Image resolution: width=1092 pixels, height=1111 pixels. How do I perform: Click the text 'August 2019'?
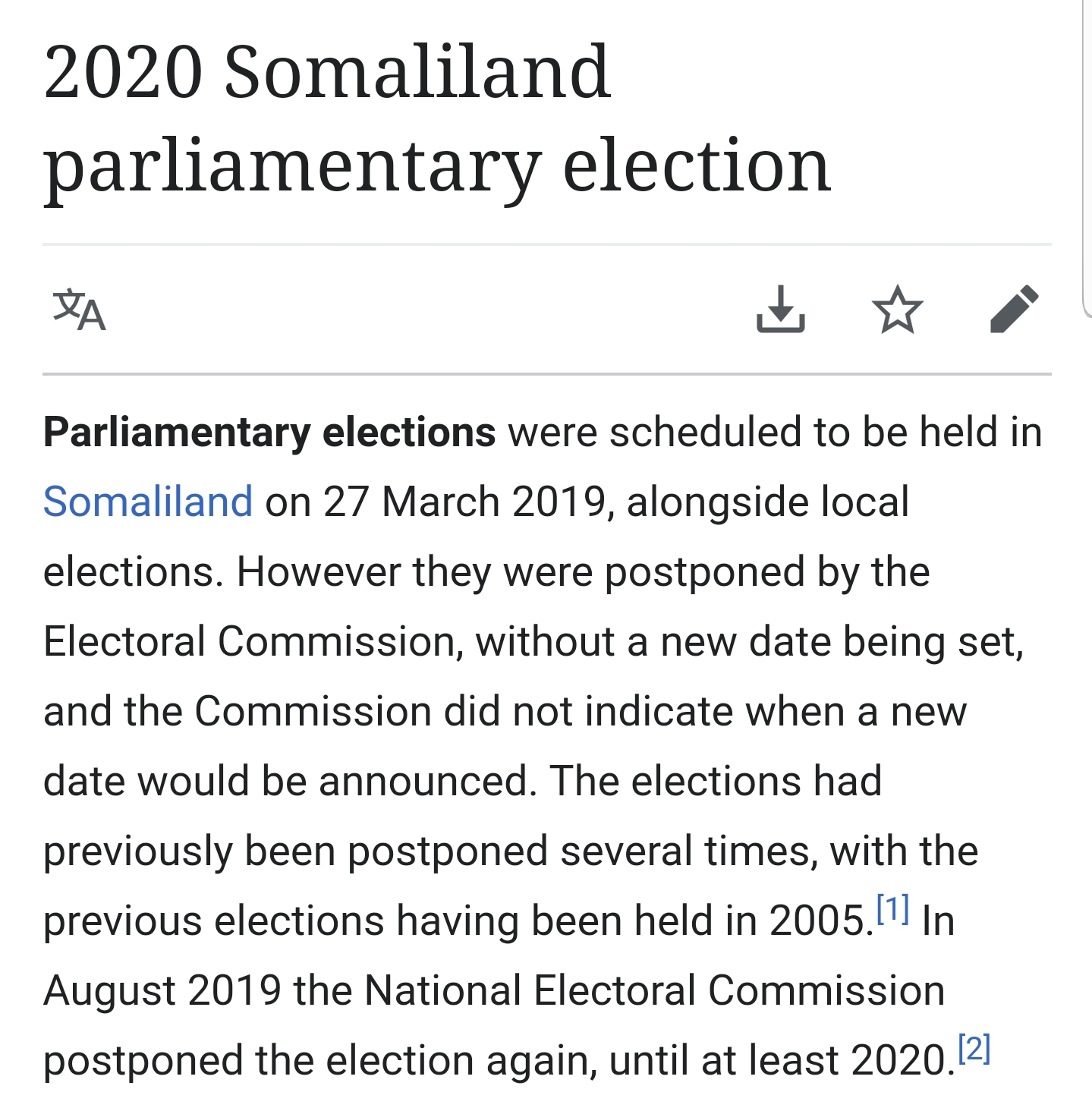162,990
